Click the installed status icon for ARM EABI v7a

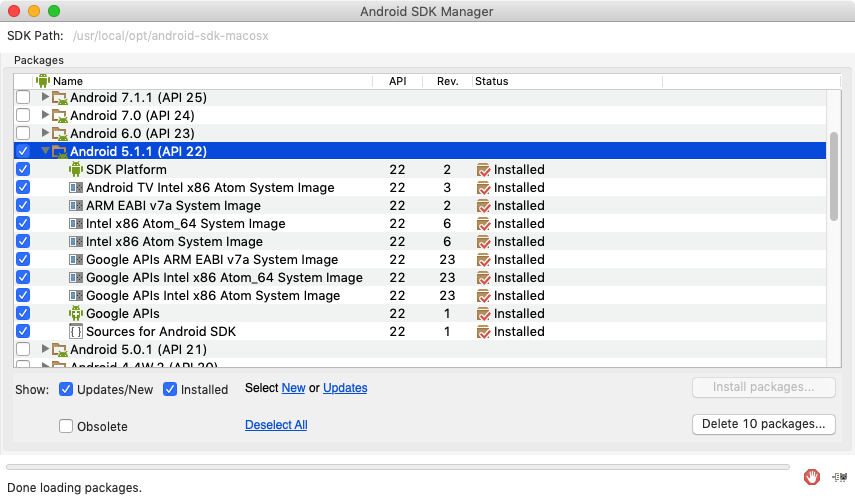coord(483,206)
